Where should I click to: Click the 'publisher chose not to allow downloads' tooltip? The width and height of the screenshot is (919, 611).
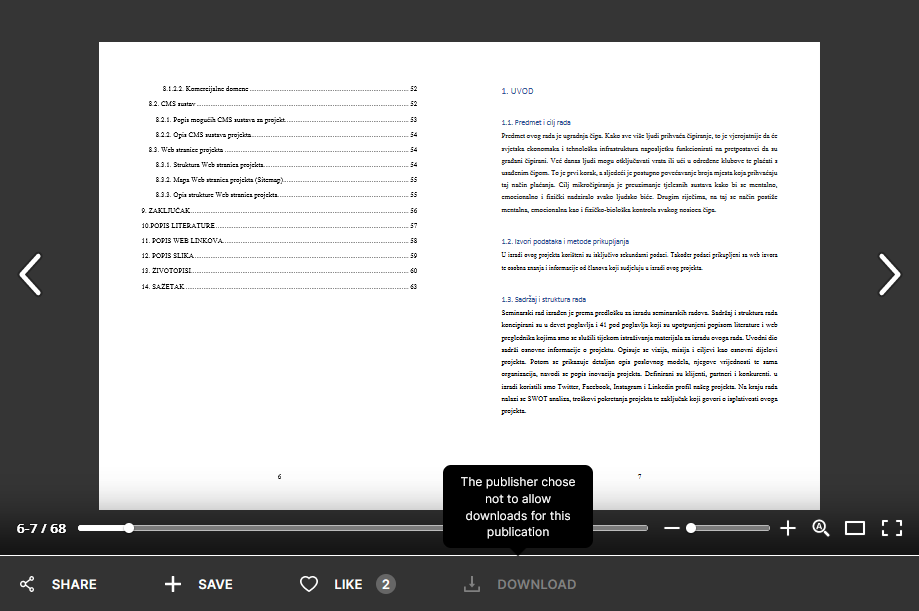coord(518,507)
